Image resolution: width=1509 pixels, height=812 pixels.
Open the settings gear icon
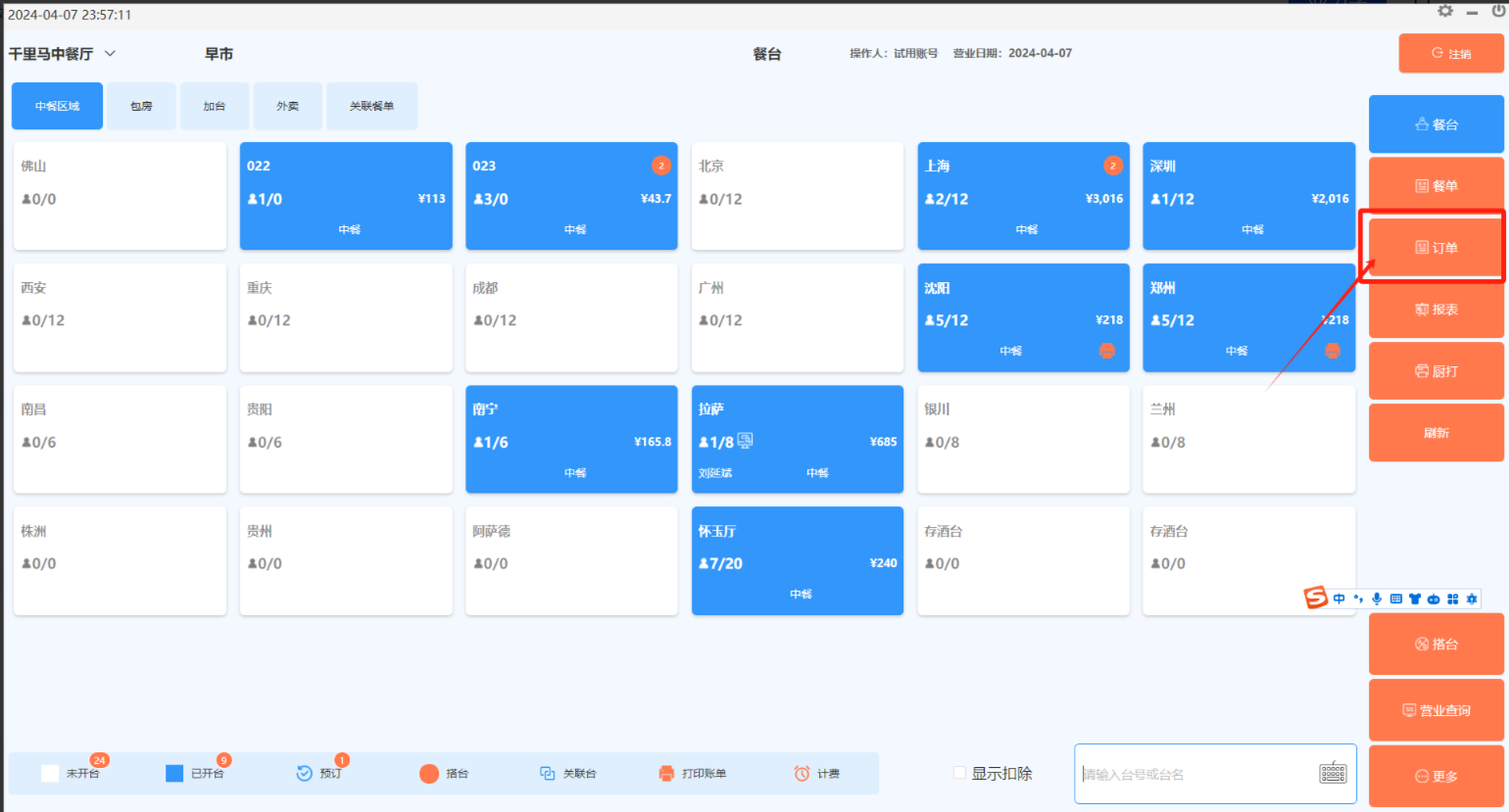1445,11
